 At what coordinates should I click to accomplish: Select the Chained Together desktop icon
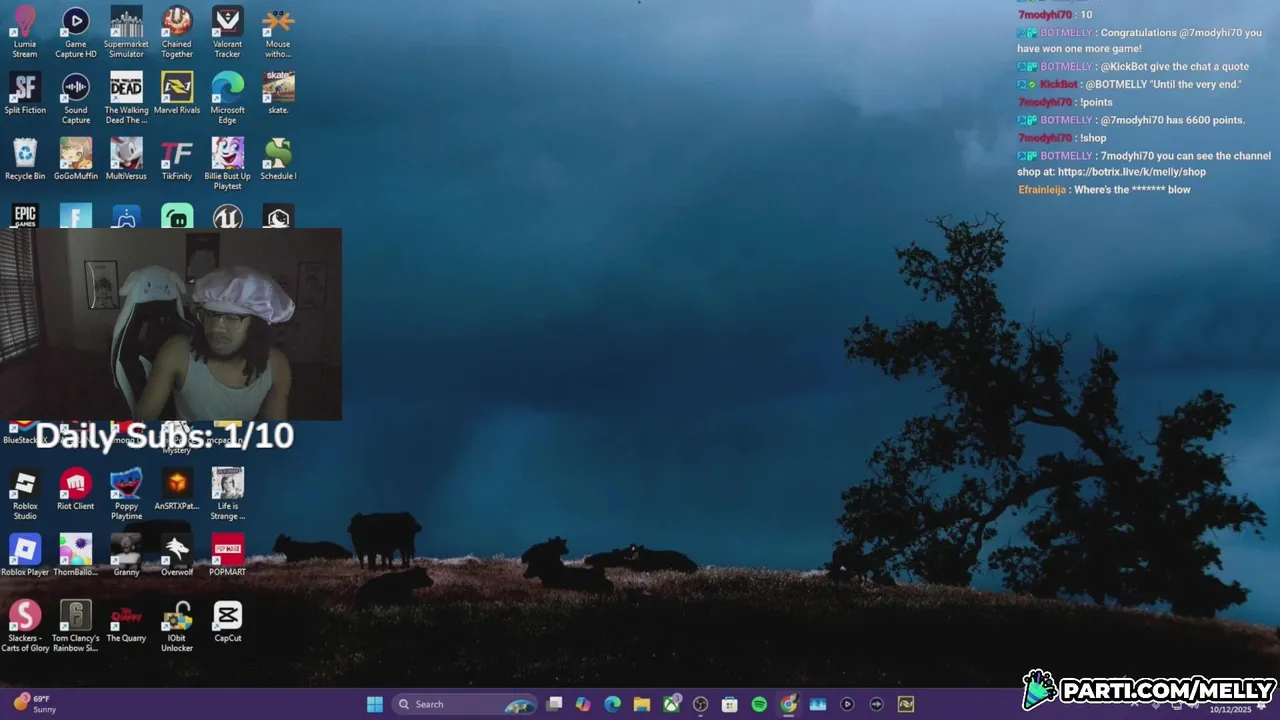177,32
